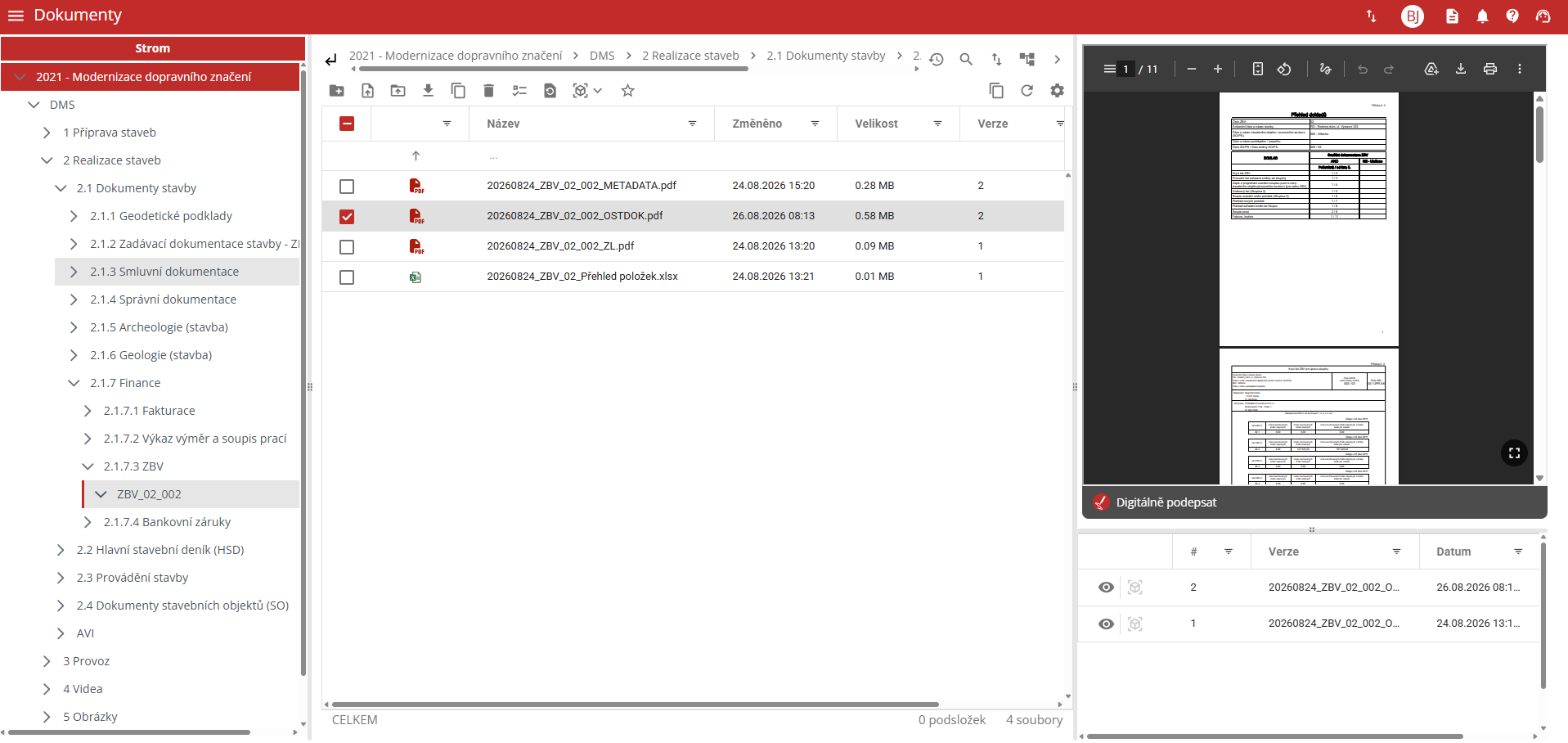Zoom out in the PDF viewer
The image size is (1568, 743).
(1191, 70)
